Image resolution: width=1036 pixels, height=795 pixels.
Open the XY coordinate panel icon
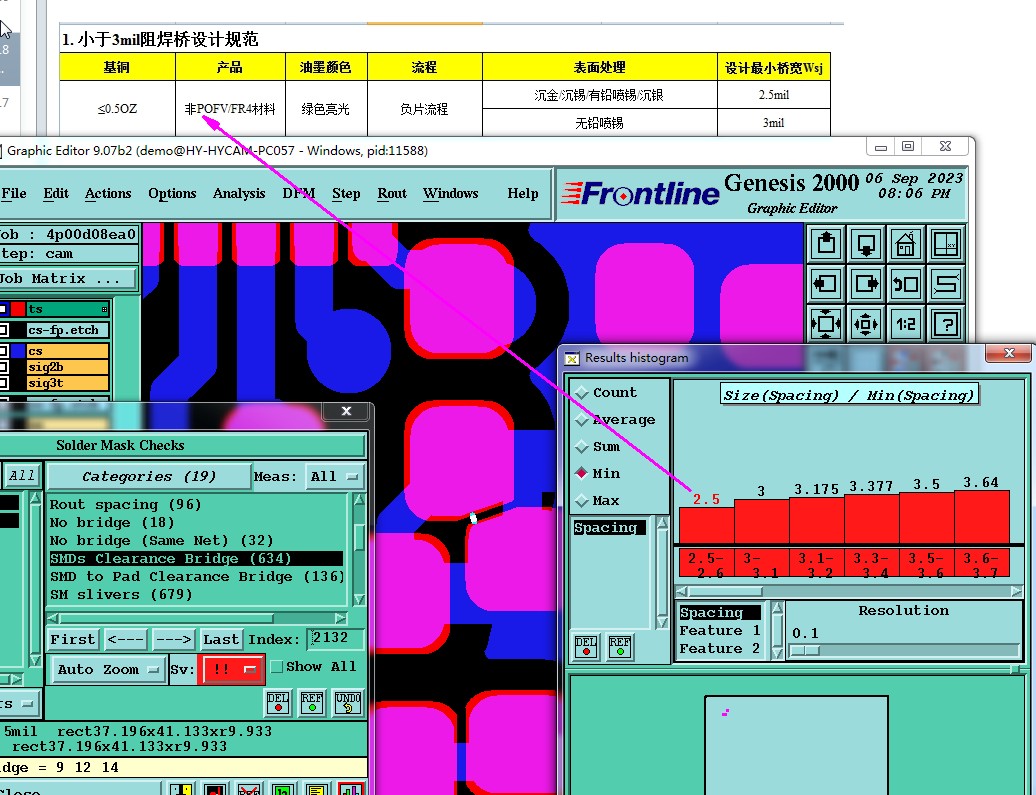(945, 244)
